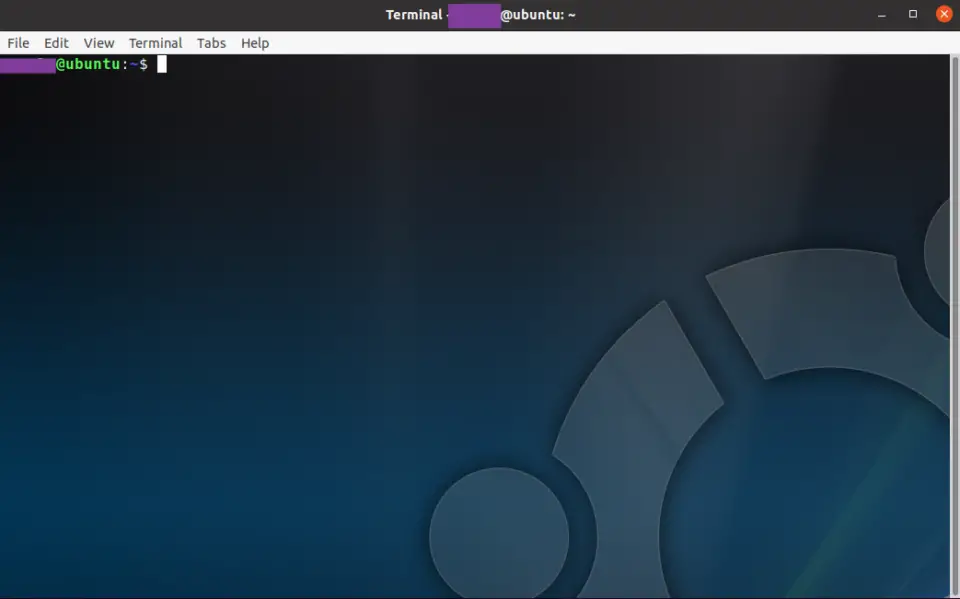Click the blinking terminal cursor
The width and height of the screenshot is (960, 599).
161,63
